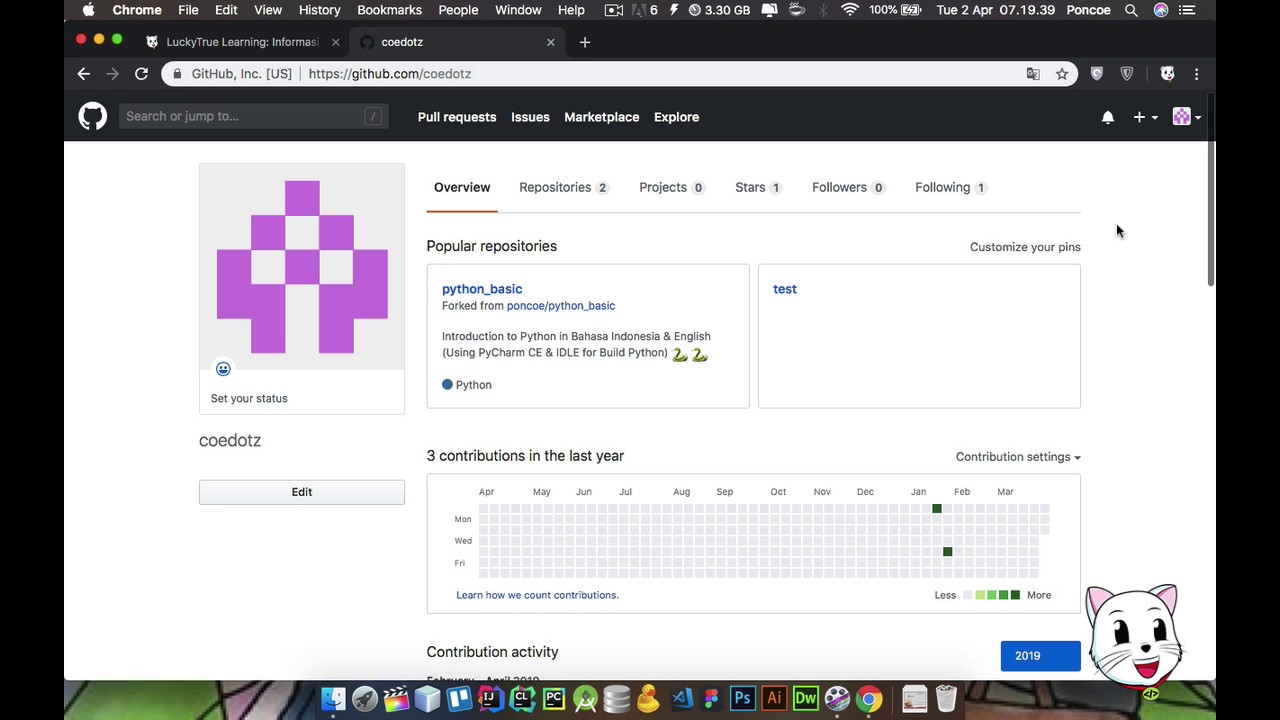The height and width of the screenshot is (720, 1280).
Task: Open Dreamweaver from the dock
Action: [x=805, y=698]
